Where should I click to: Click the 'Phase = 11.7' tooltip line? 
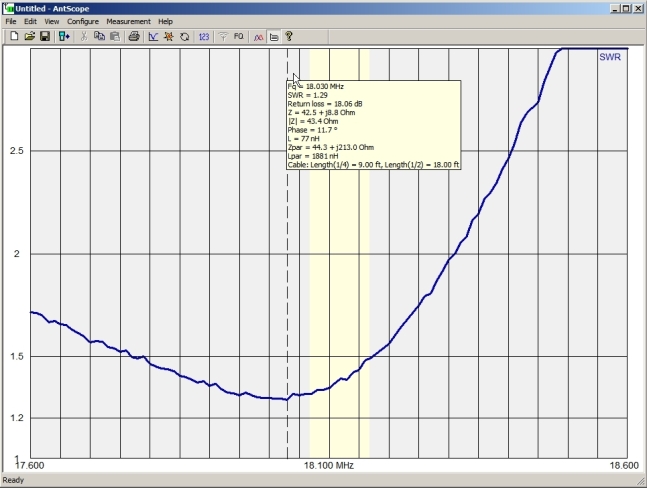pos(312,130)
